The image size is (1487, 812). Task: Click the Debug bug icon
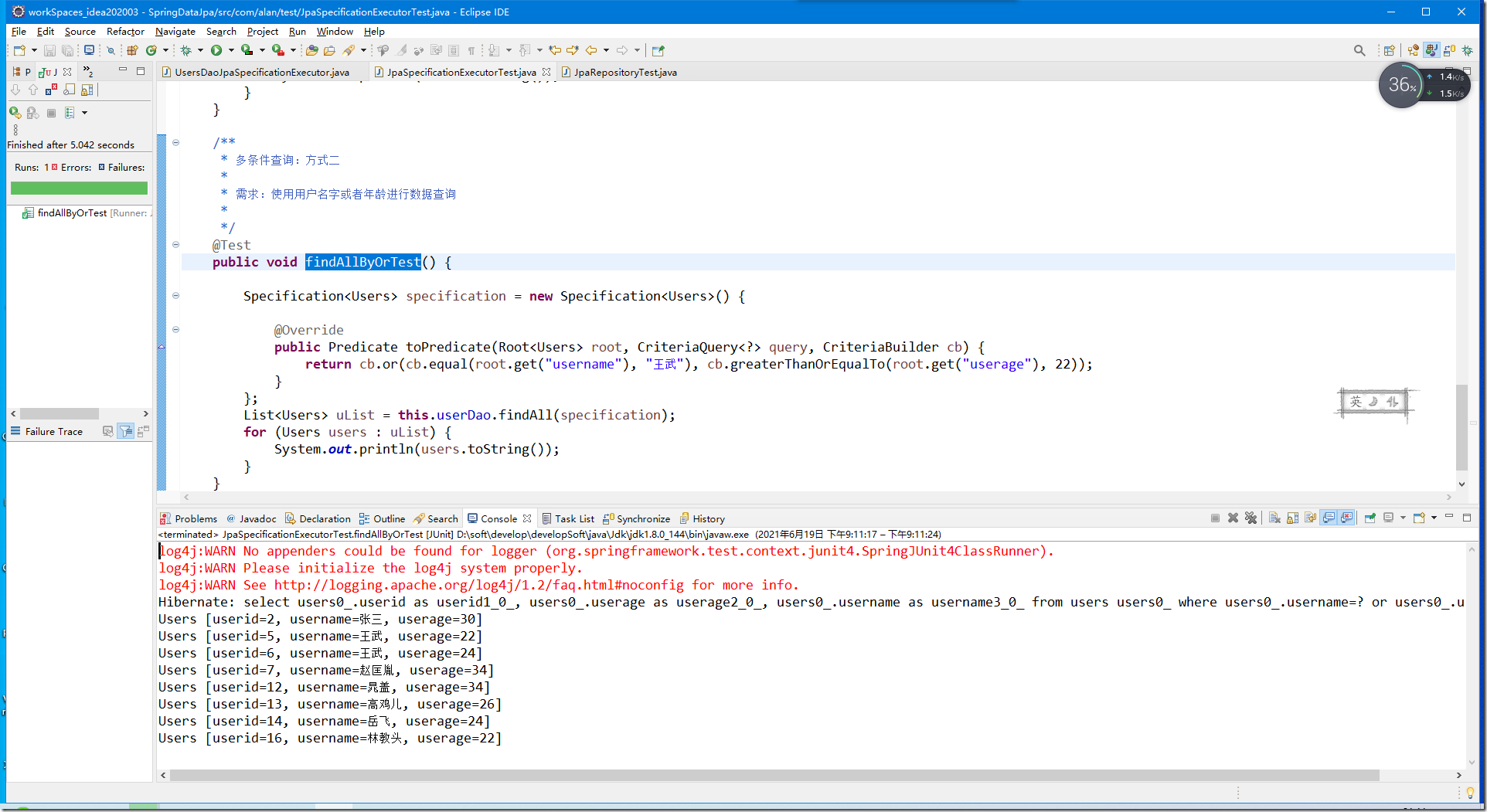[185, 50]
